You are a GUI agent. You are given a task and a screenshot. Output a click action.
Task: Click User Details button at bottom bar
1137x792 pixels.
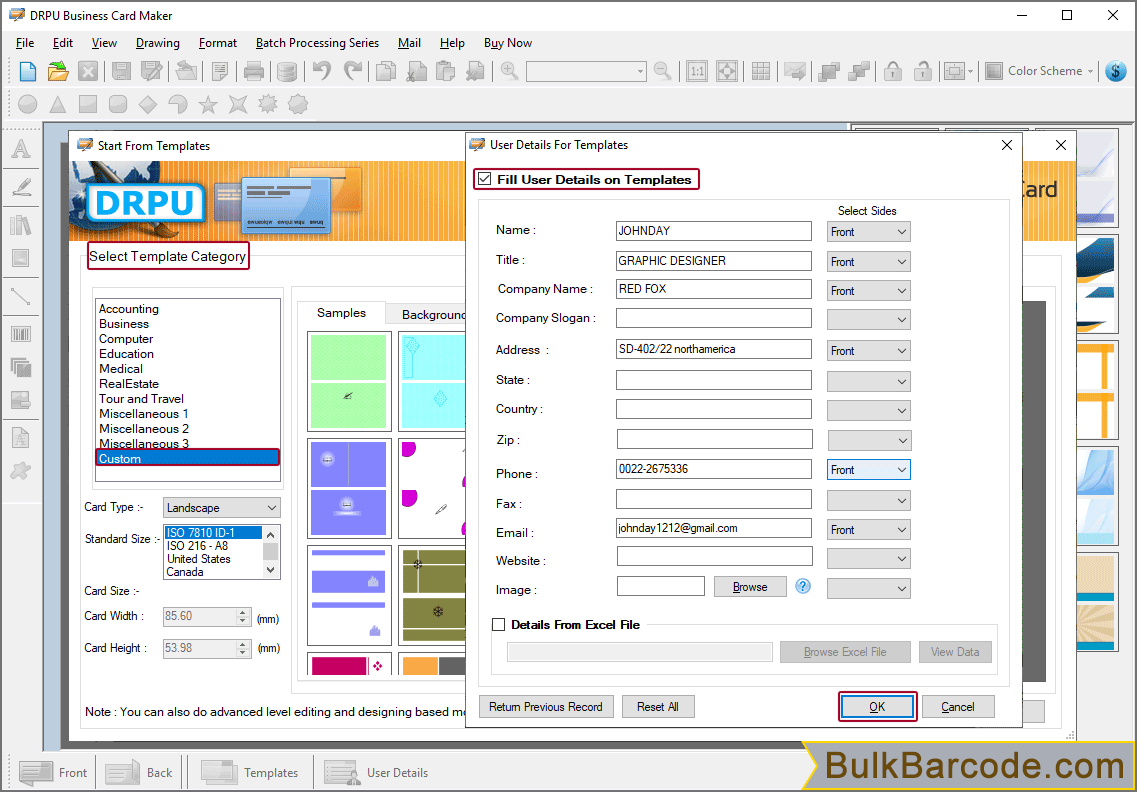click(x=376, y=772)
